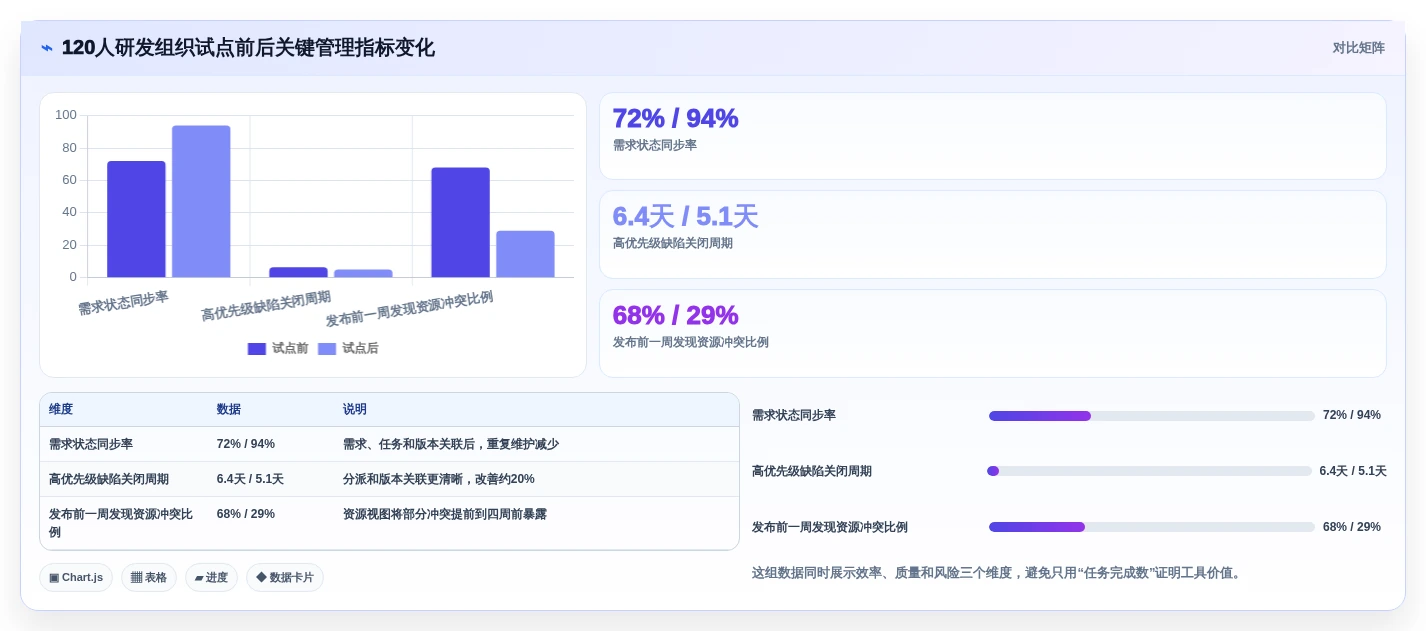Click the lightning icon beside the dashboard title
1426x631 pixels.
click(x=47, y=48)
